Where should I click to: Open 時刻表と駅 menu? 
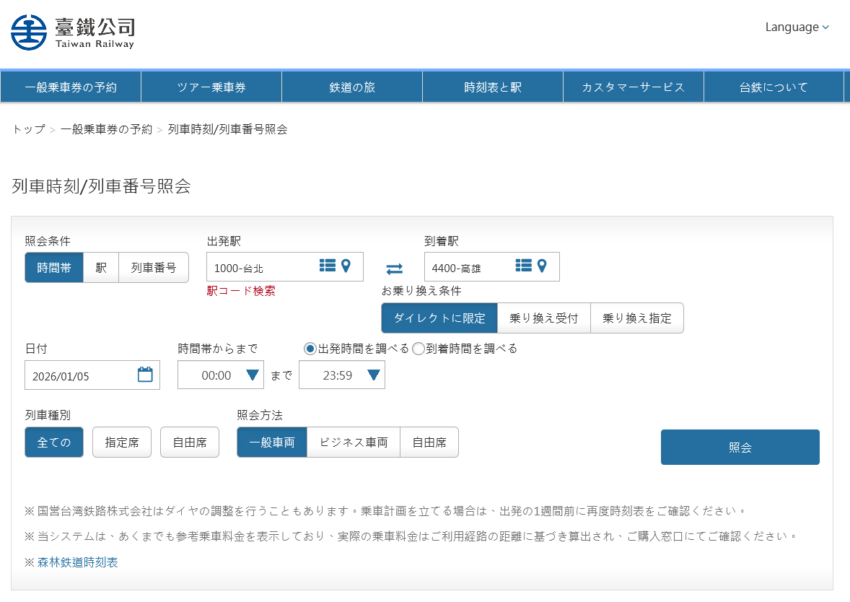[492, 87]
